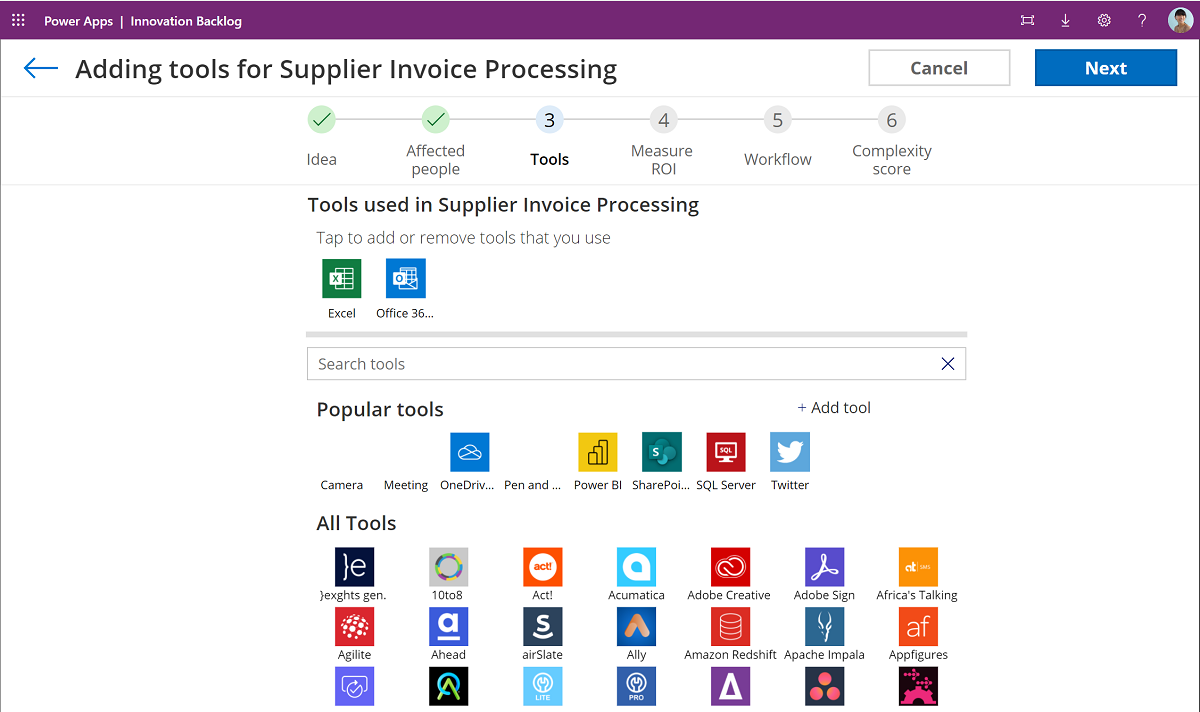Screen dimensions: 1200x712
Task: Go to step 5 Workflow
Action: pyautogui.click(x=777, y=120)
